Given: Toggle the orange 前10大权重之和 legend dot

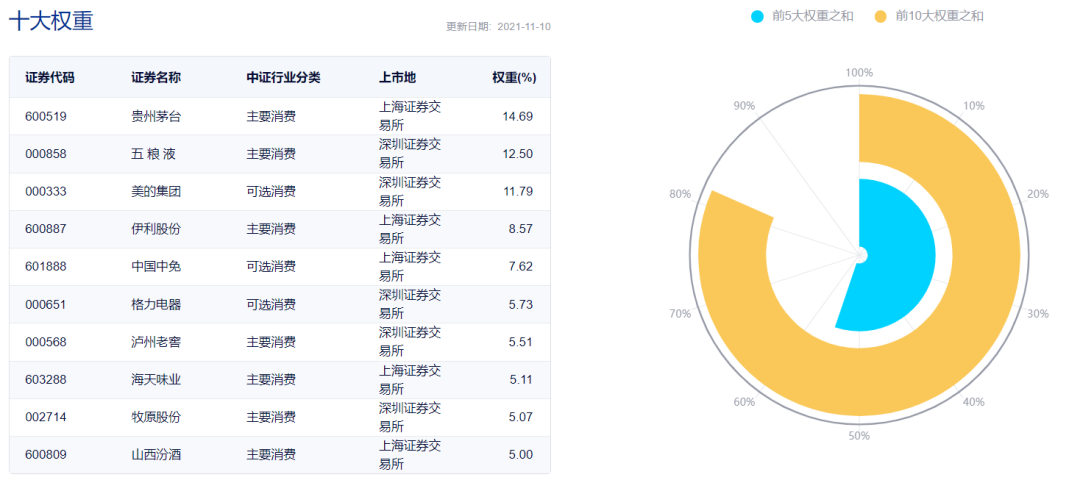Looking at the screenshot, I should [x=881, y=17].
